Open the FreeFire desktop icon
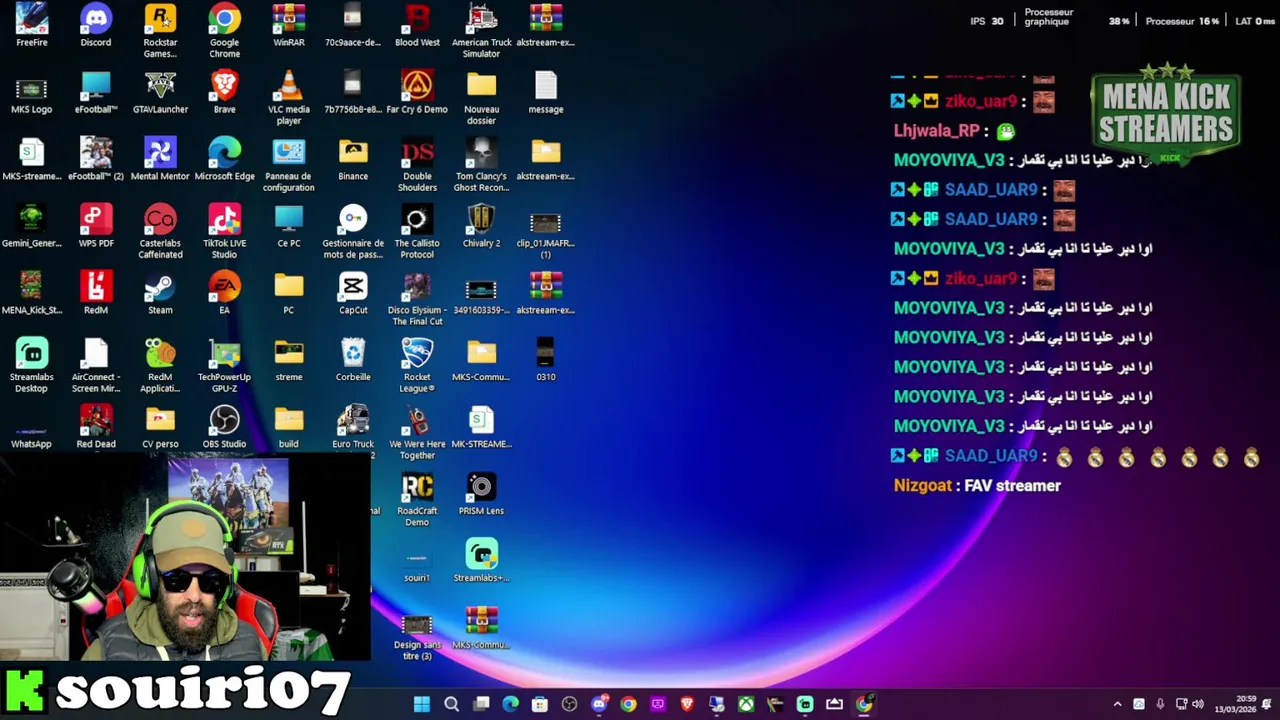Image resolution: width=1280 pixels, height=720 pixels. pyautogui.click(x=31, y=25)
